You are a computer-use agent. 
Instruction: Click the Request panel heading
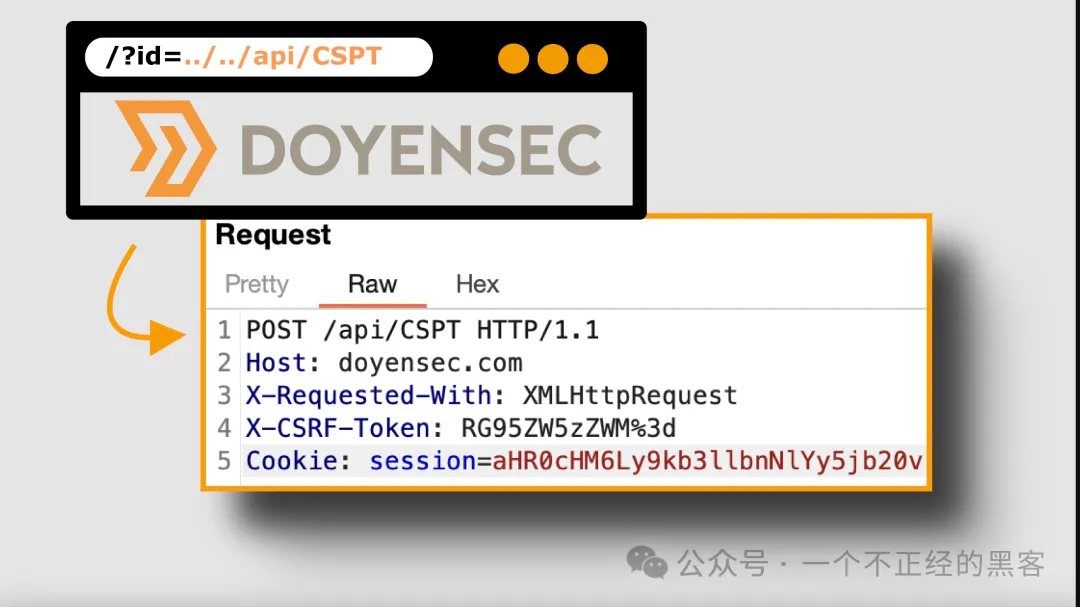click(273, 235)
